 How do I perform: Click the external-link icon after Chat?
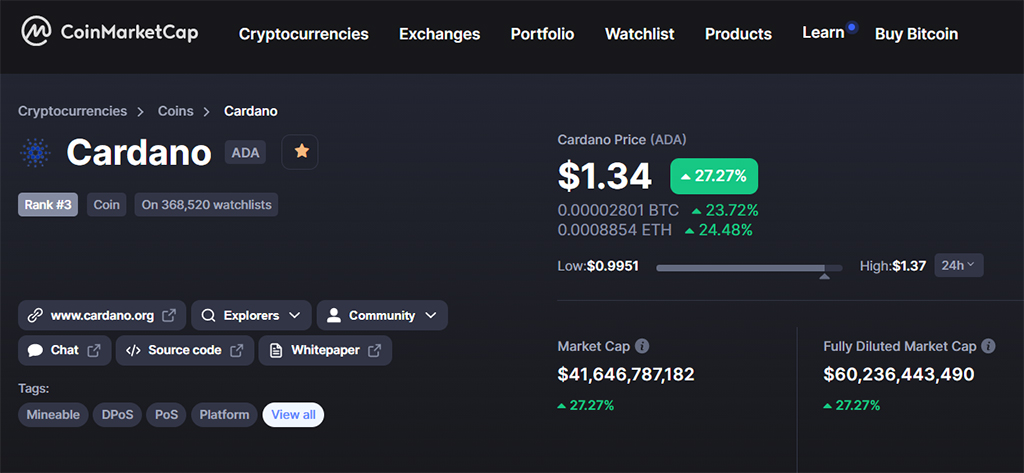[94, 350]
